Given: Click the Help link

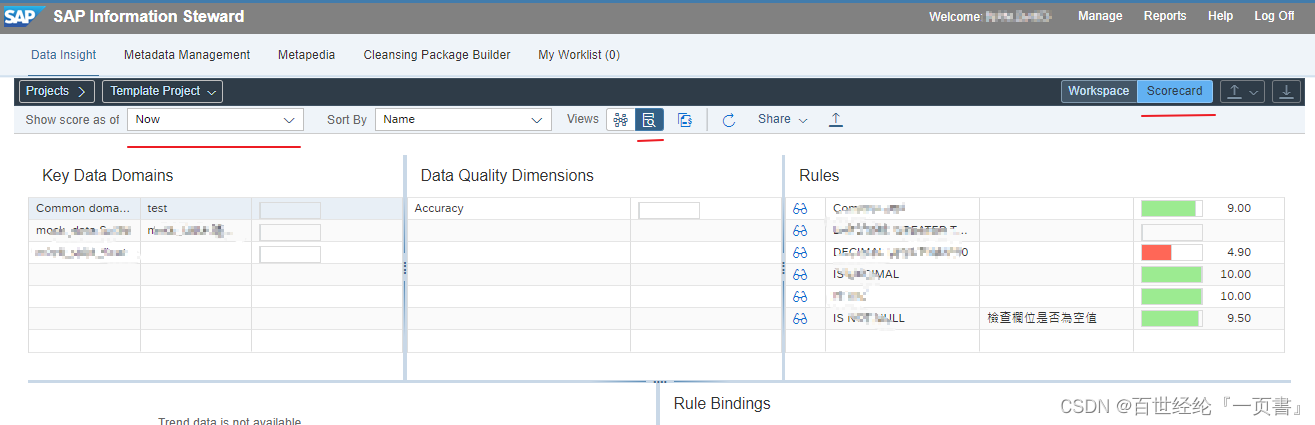Looking at the screenshot, I should (1220, 16).
